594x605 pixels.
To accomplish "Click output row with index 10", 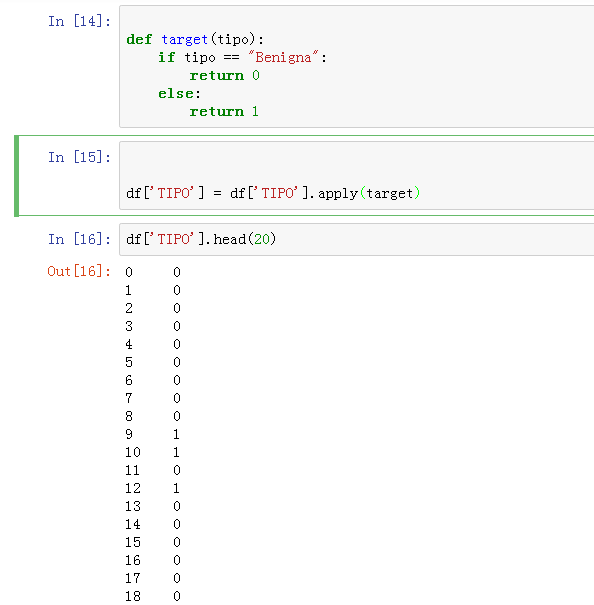I will click(x=152, y=452).
